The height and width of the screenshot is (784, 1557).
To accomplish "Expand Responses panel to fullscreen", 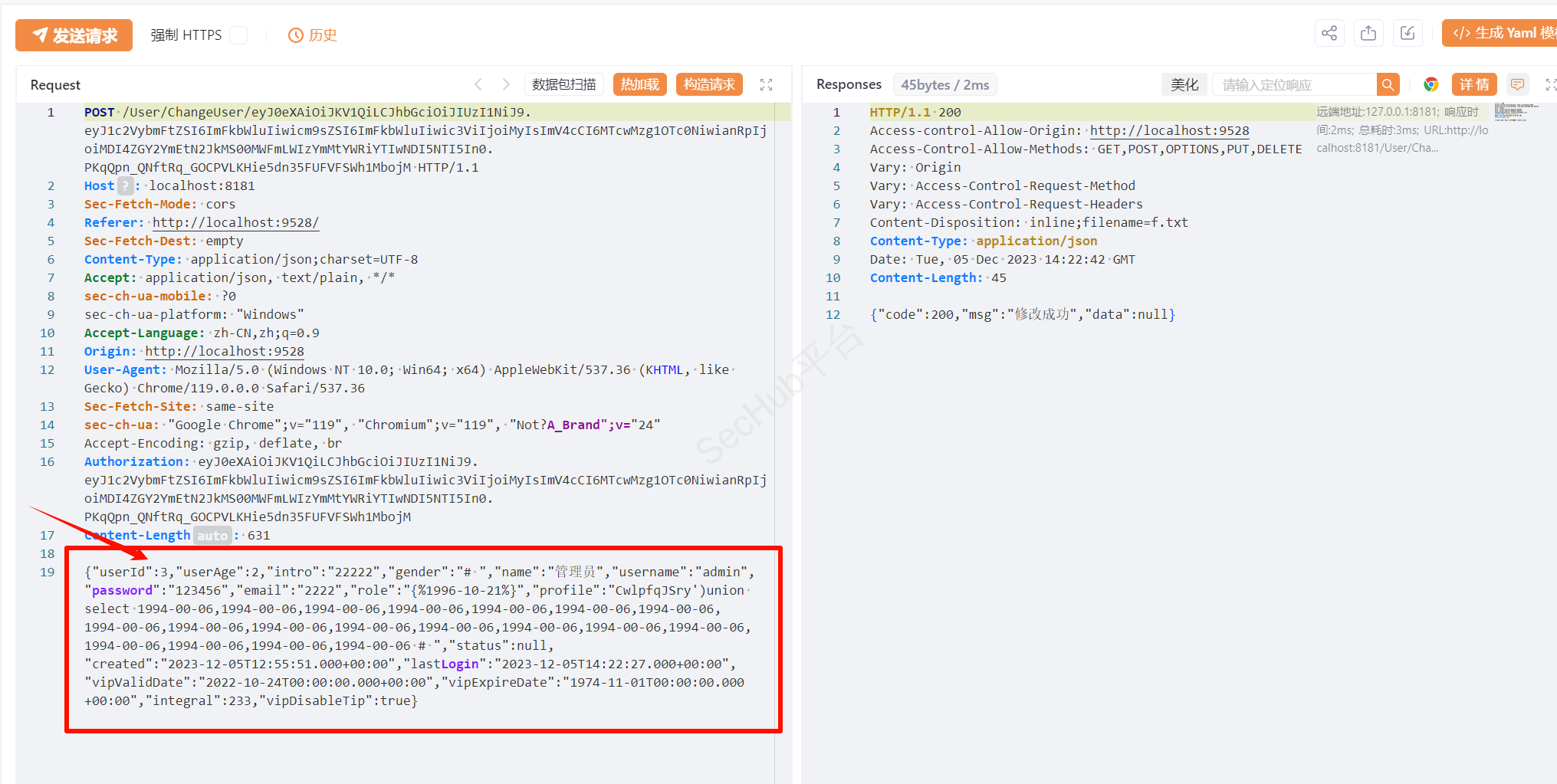I will click(1550, 84).
